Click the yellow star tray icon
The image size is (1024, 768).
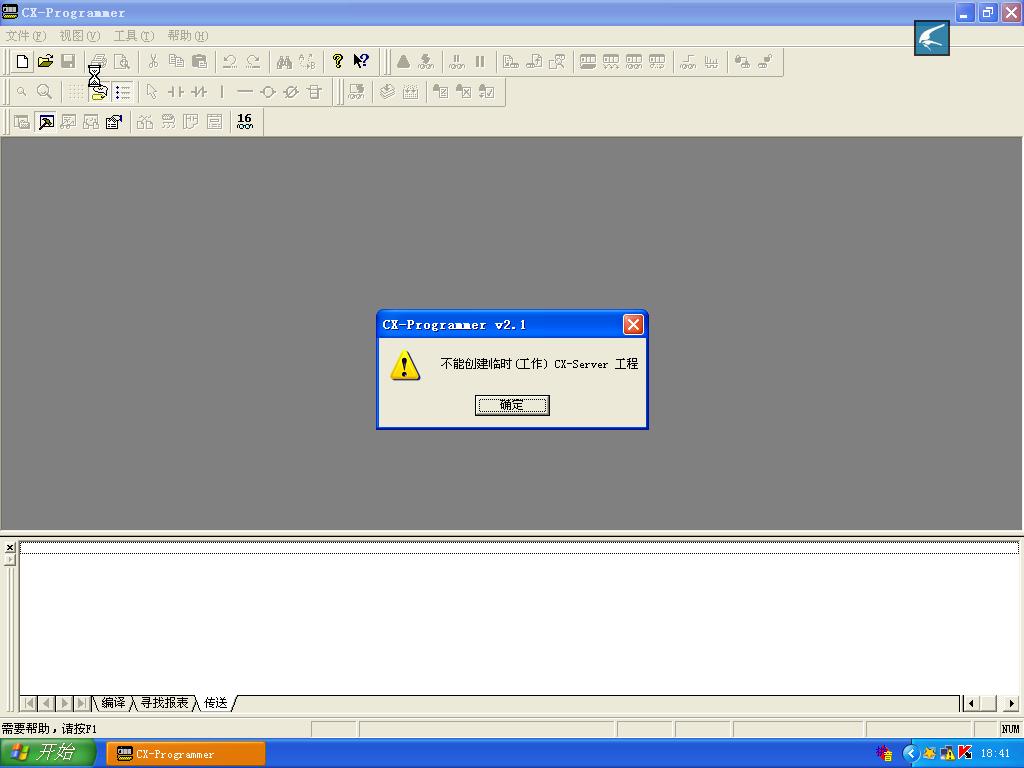click(928, 754)
